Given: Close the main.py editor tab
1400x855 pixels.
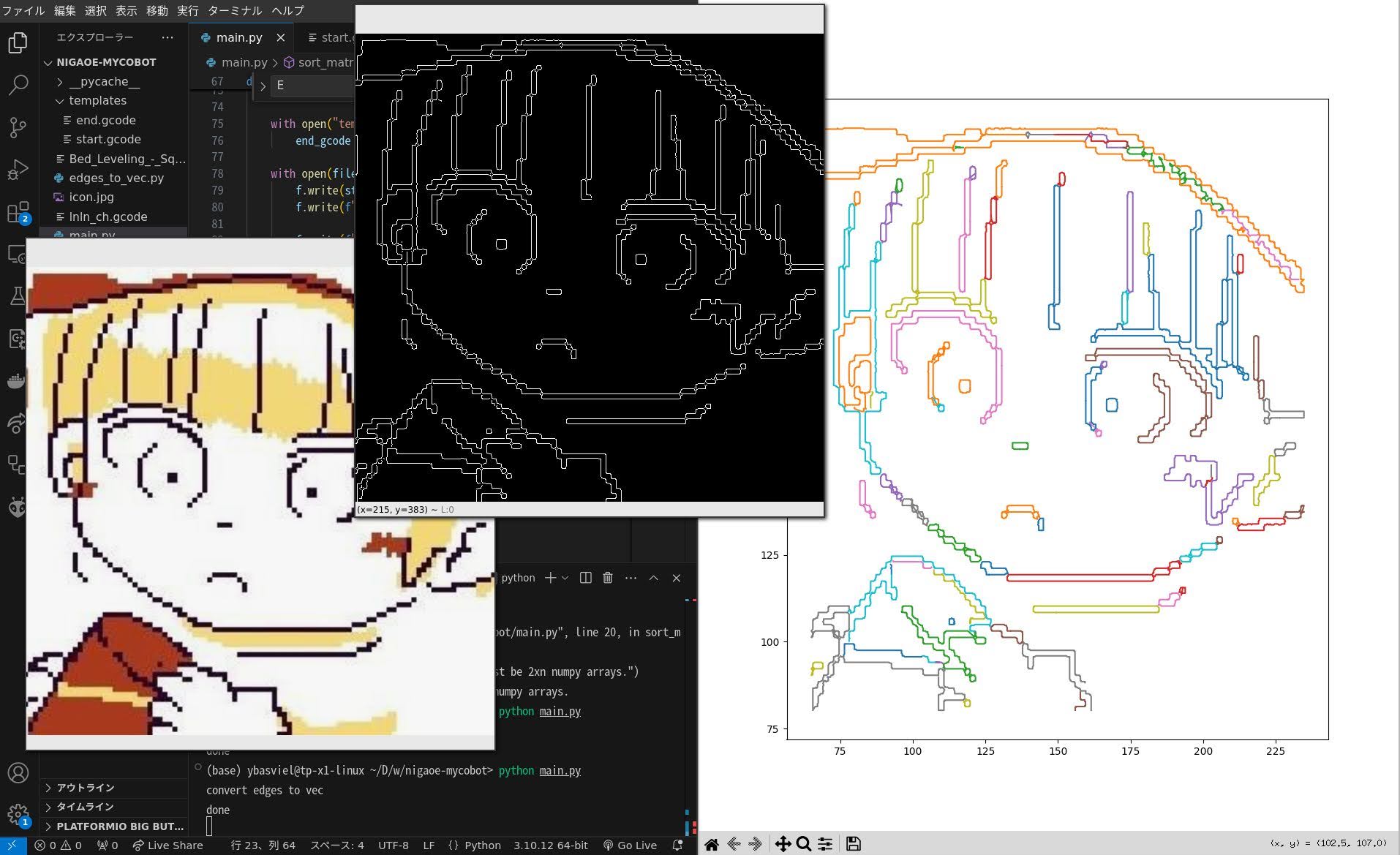Looking at the screenshot, I should [x=281, y=37].
